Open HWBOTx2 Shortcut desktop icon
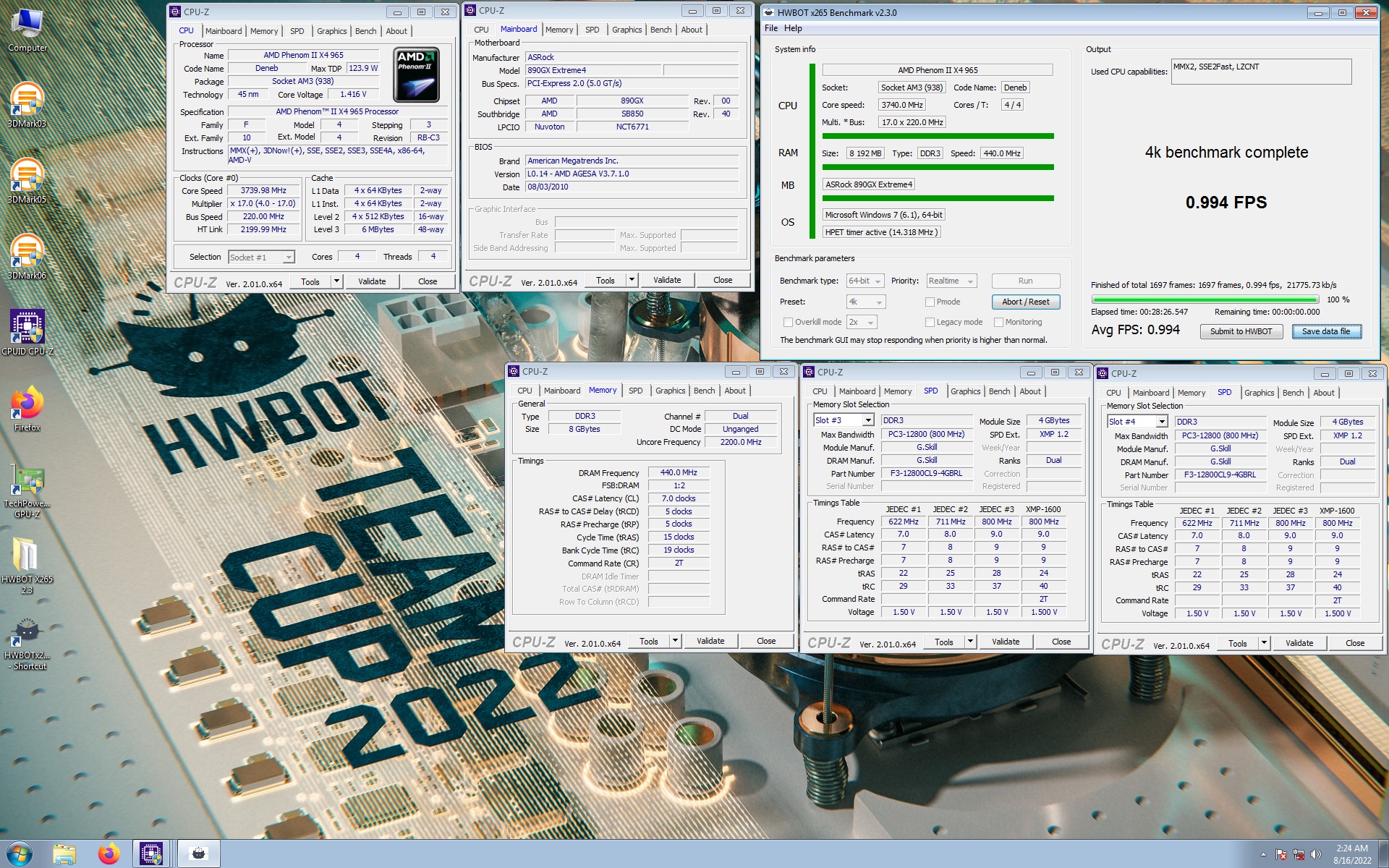 27,643
